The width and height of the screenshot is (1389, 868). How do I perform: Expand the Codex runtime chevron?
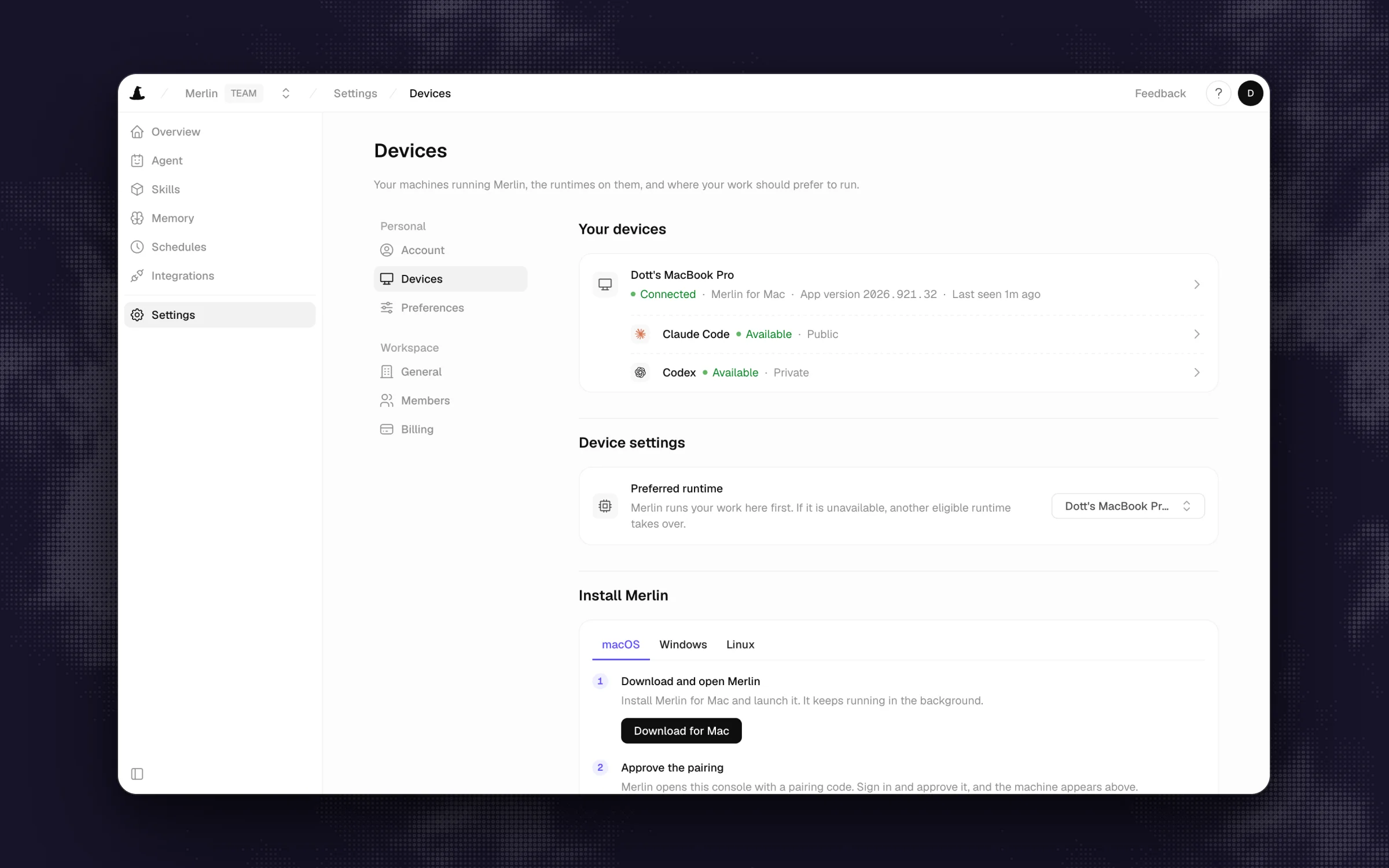click(1197, 373)
